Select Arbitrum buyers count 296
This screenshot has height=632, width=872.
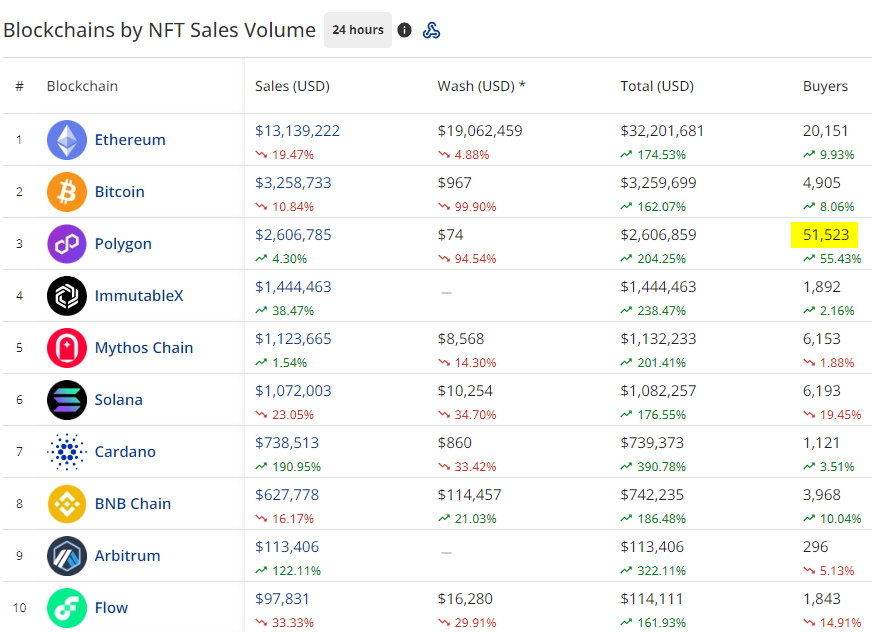click(x=815, y=547)
